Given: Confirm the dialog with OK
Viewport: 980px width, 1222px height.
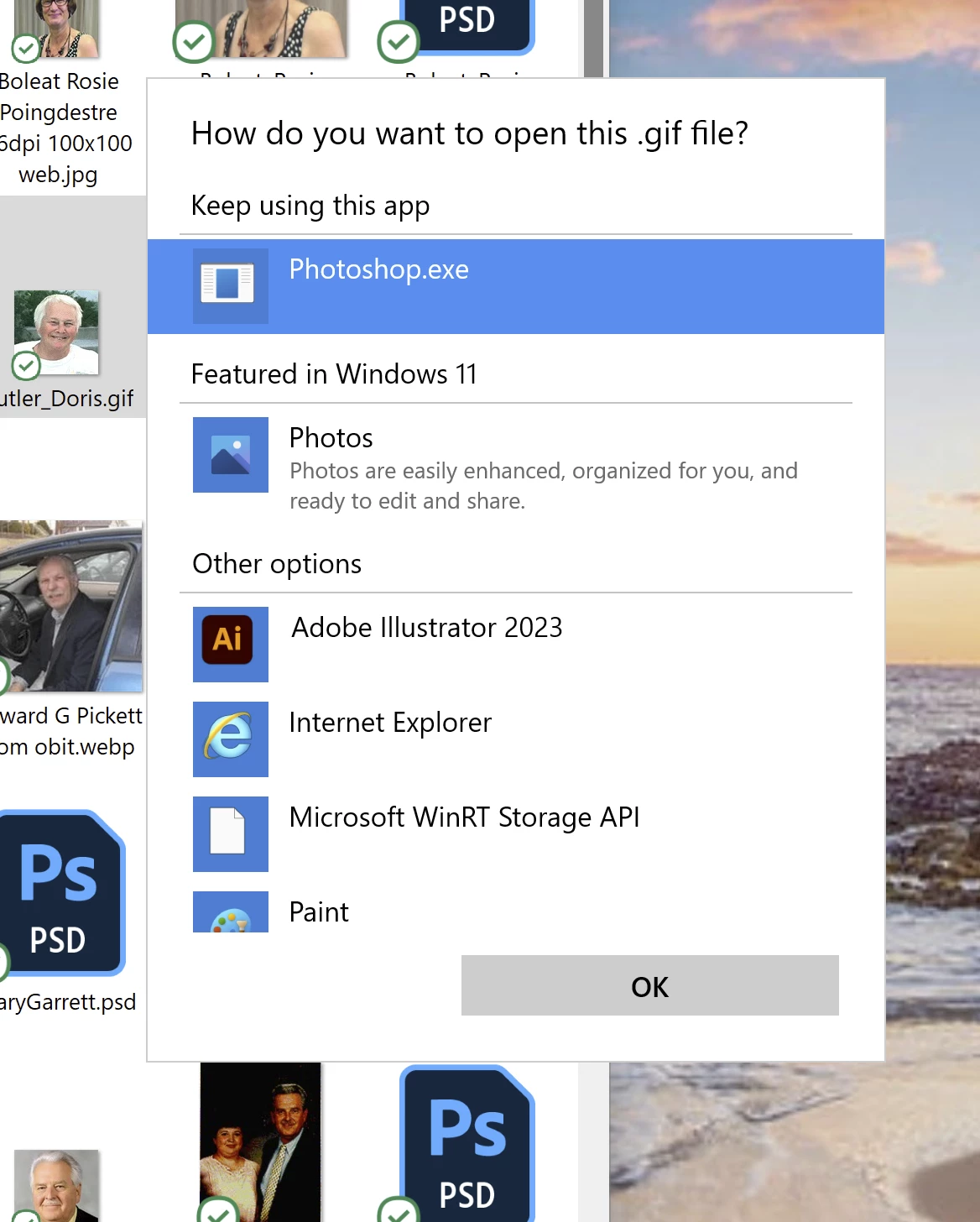Looking at the screenshot, I should click(650, 985).
